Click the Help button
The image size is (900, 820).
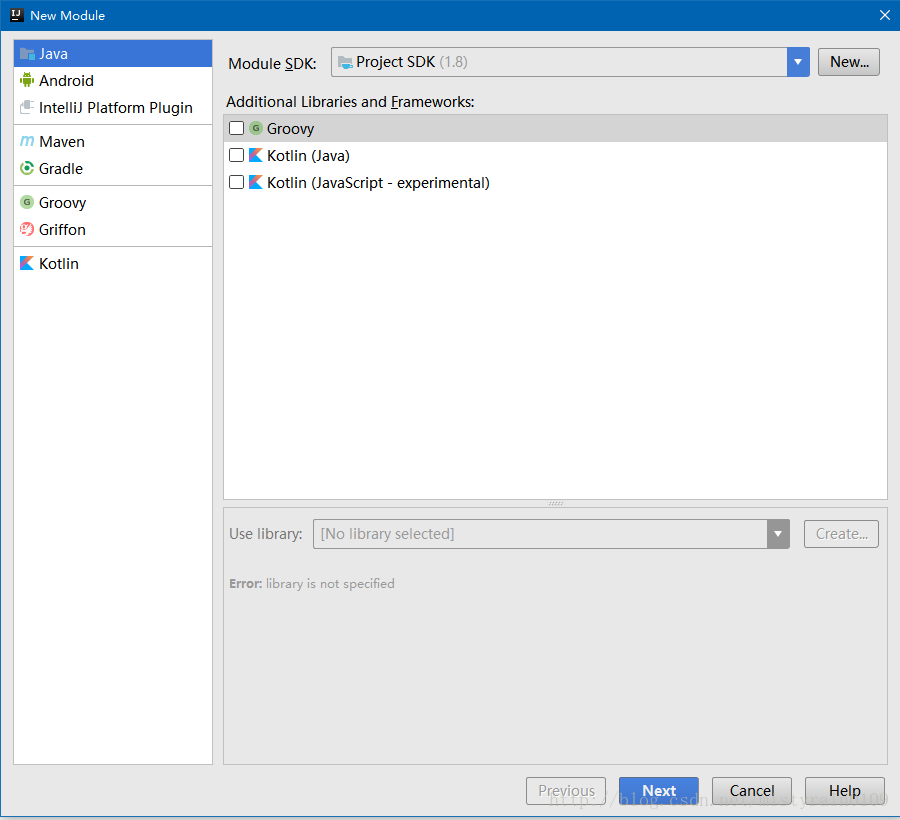[844, 791]
